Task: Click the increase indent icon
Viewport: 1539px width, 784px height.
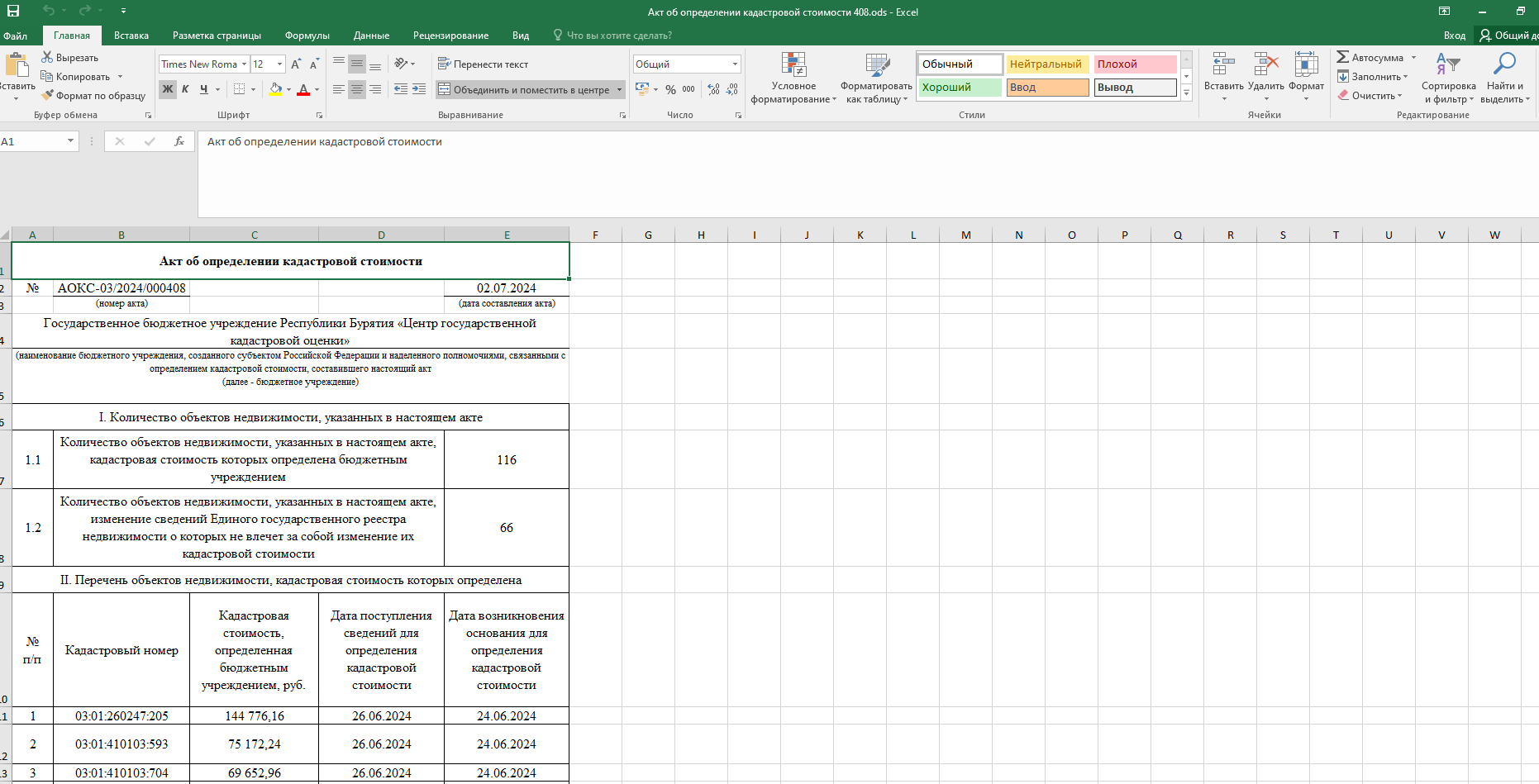Action: click(419, 89)
